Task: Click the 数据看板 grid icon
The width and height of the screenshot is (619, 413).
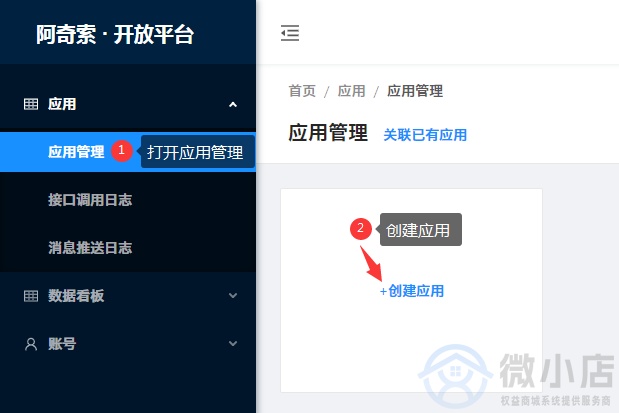Action: click(31, 296)
